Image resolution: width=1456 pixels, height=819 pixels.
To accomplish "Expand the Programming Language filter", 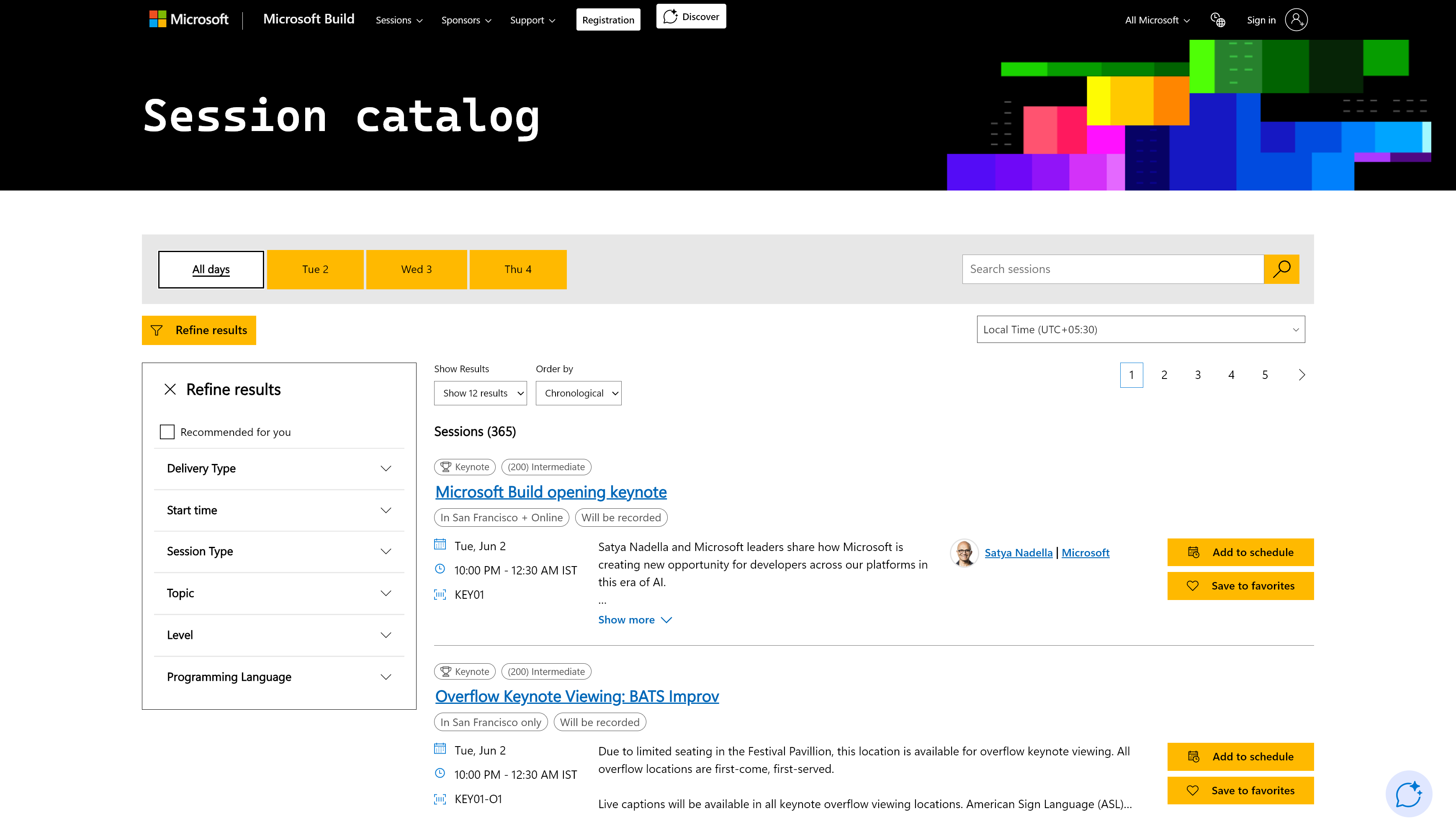I will (x=279, y=677).
